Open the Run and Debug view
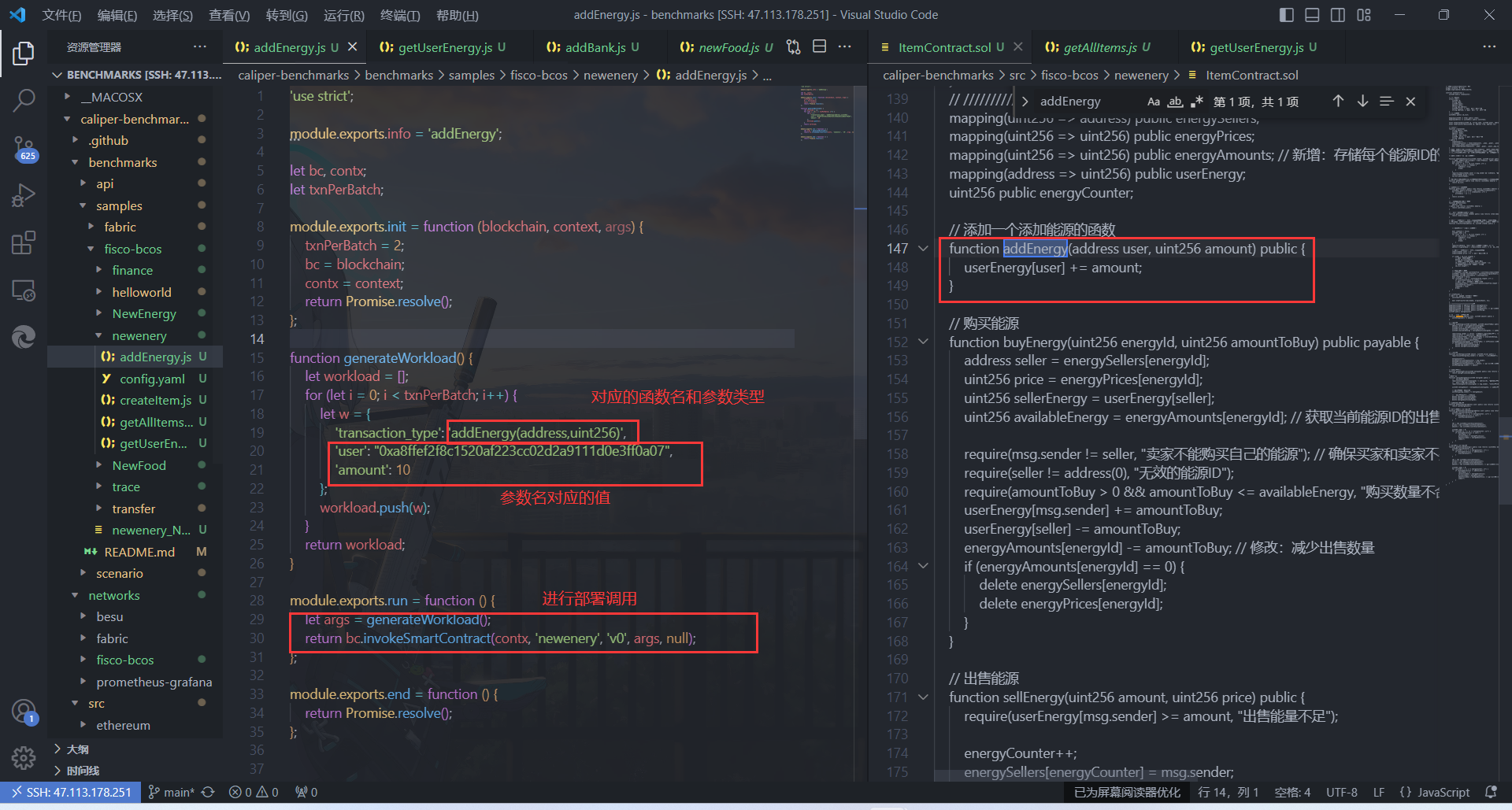This screenshot has width=1512, height=810. click(x=23, y=195)
